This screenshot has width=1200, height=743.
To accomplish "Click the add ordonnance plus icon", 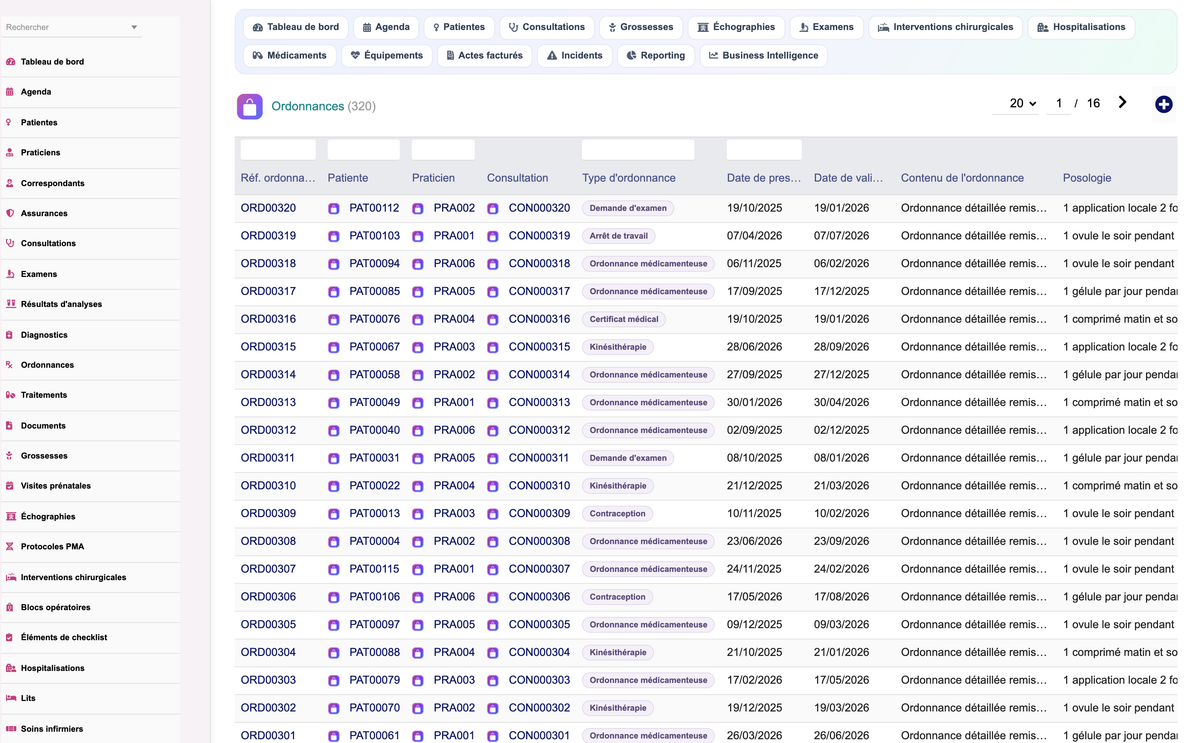I will click(x=1163, y=104).
